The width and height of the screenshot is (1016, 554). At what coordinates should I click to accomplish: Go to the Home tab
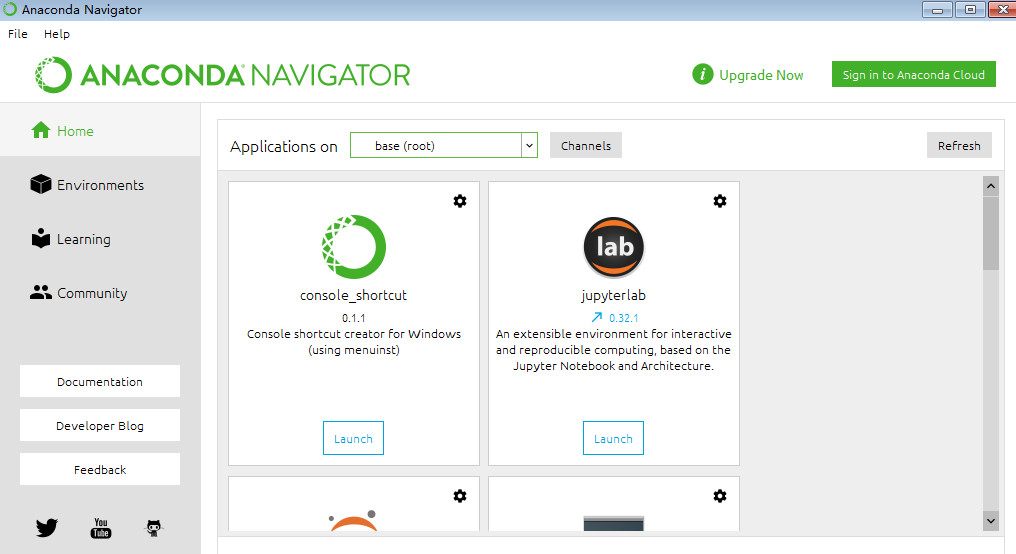tap(100, 130)
